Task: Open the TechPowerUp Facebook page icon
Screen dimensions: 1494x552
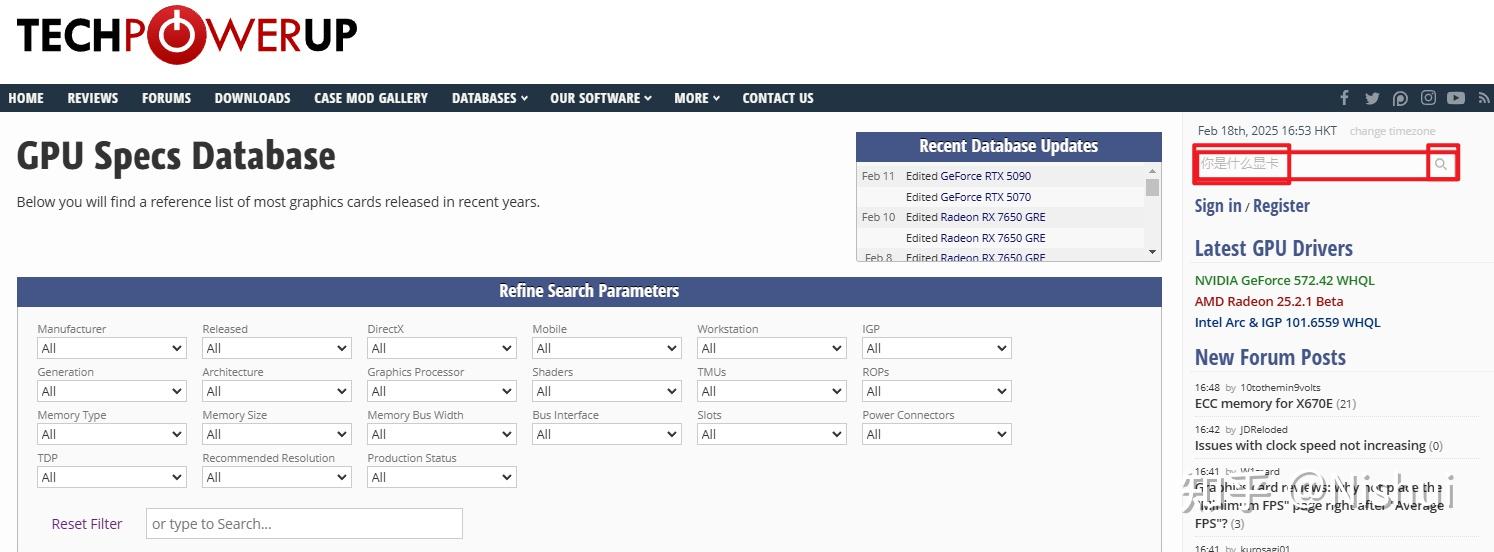Action: click(x=1344, y=98)
